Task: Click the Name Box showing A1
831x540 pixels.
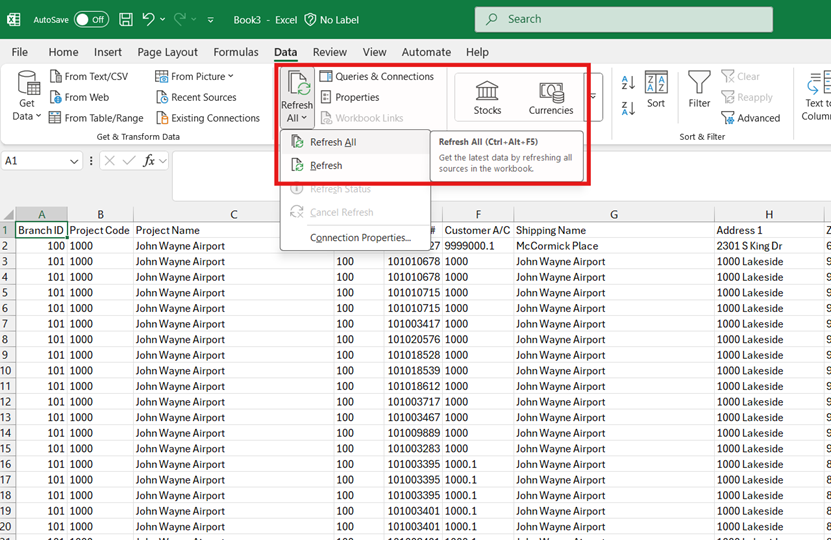Action: (34, 161)
